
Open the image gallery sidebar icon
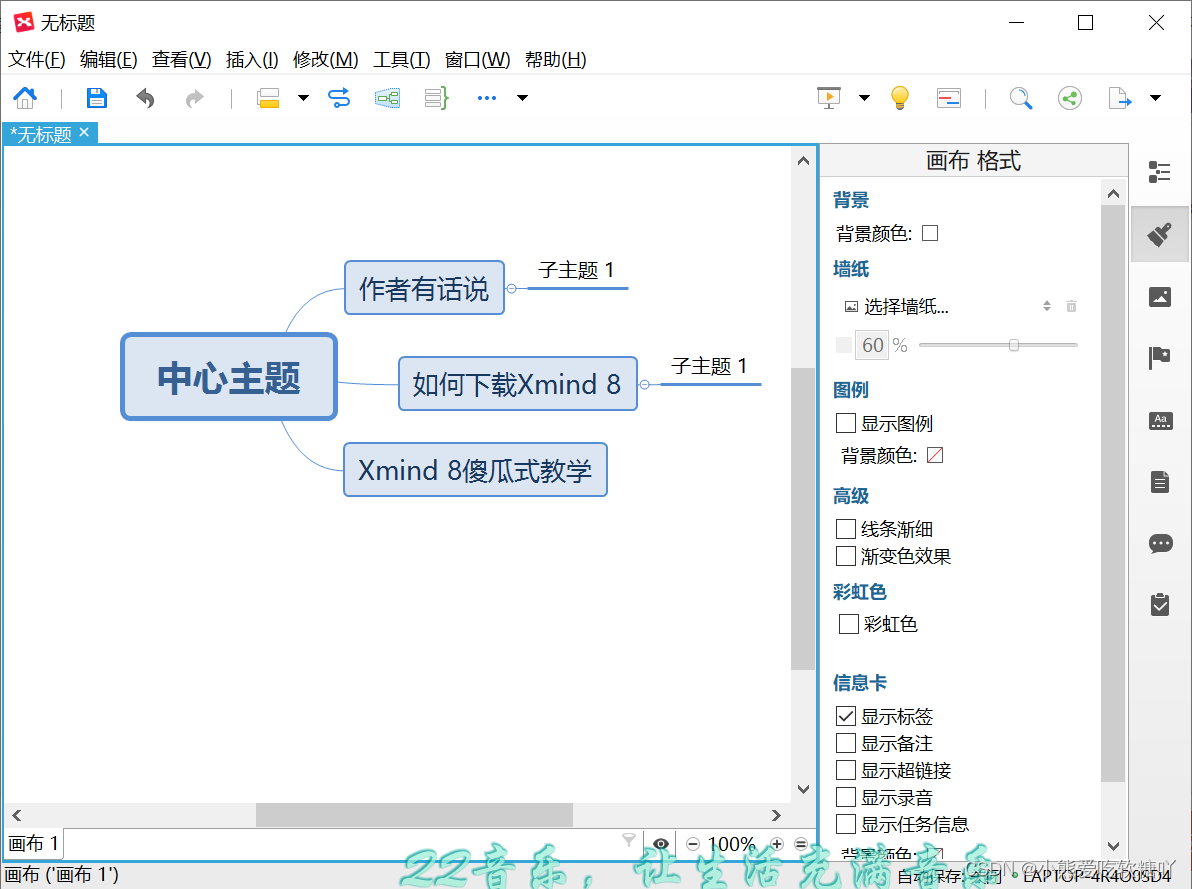point(1160,297)
